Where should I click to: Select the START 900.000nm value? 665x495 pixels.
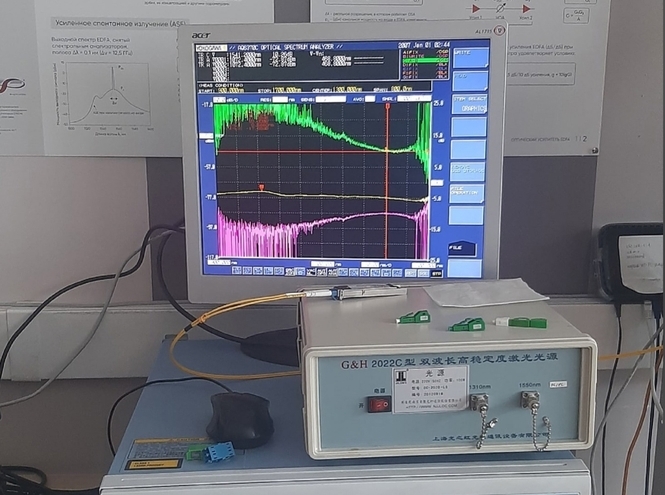pyautogui.click(x=231, y=90)
